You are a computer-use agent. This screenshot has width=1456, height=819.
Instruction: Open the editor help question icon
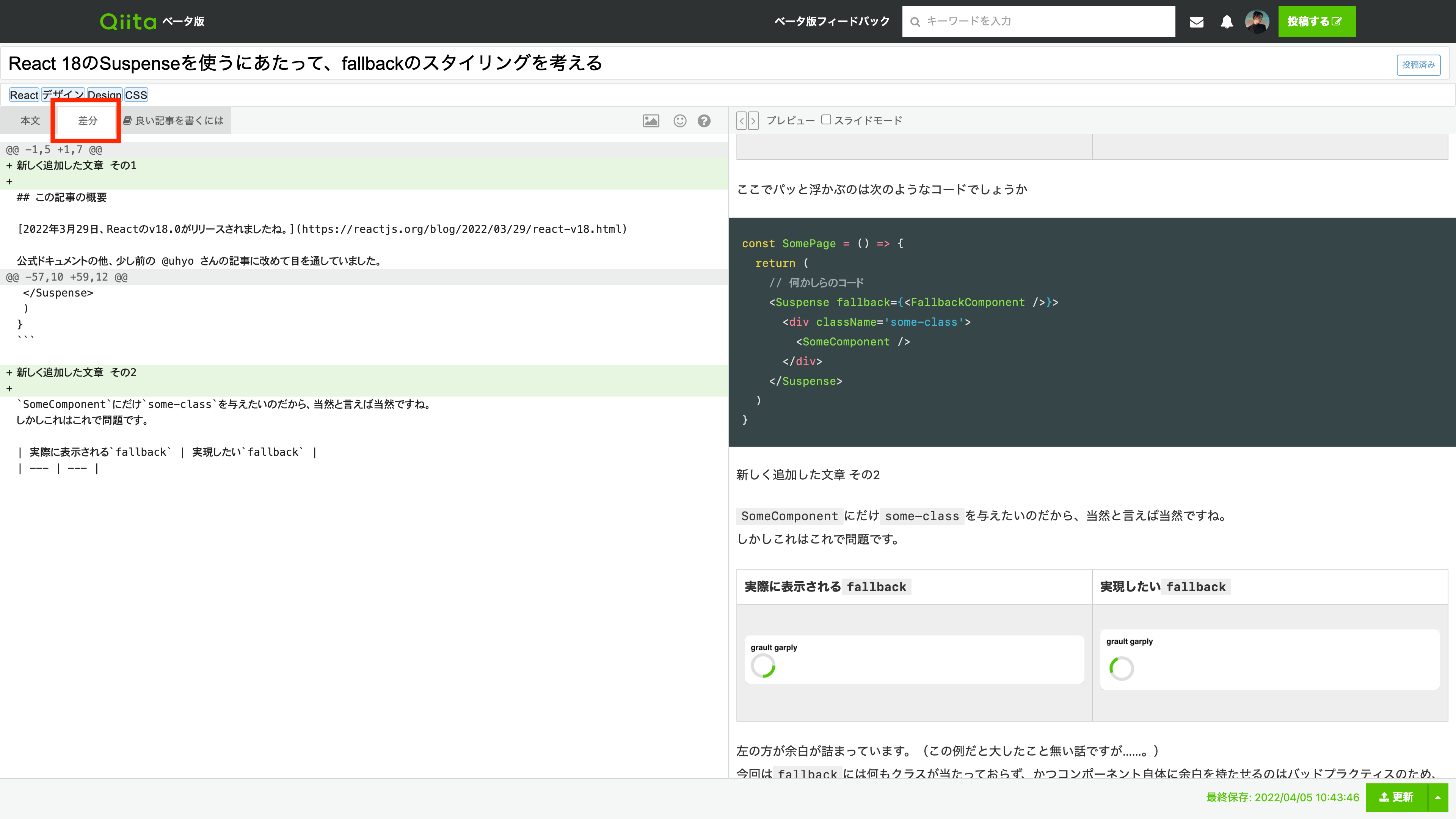click(x=704, y=121)
